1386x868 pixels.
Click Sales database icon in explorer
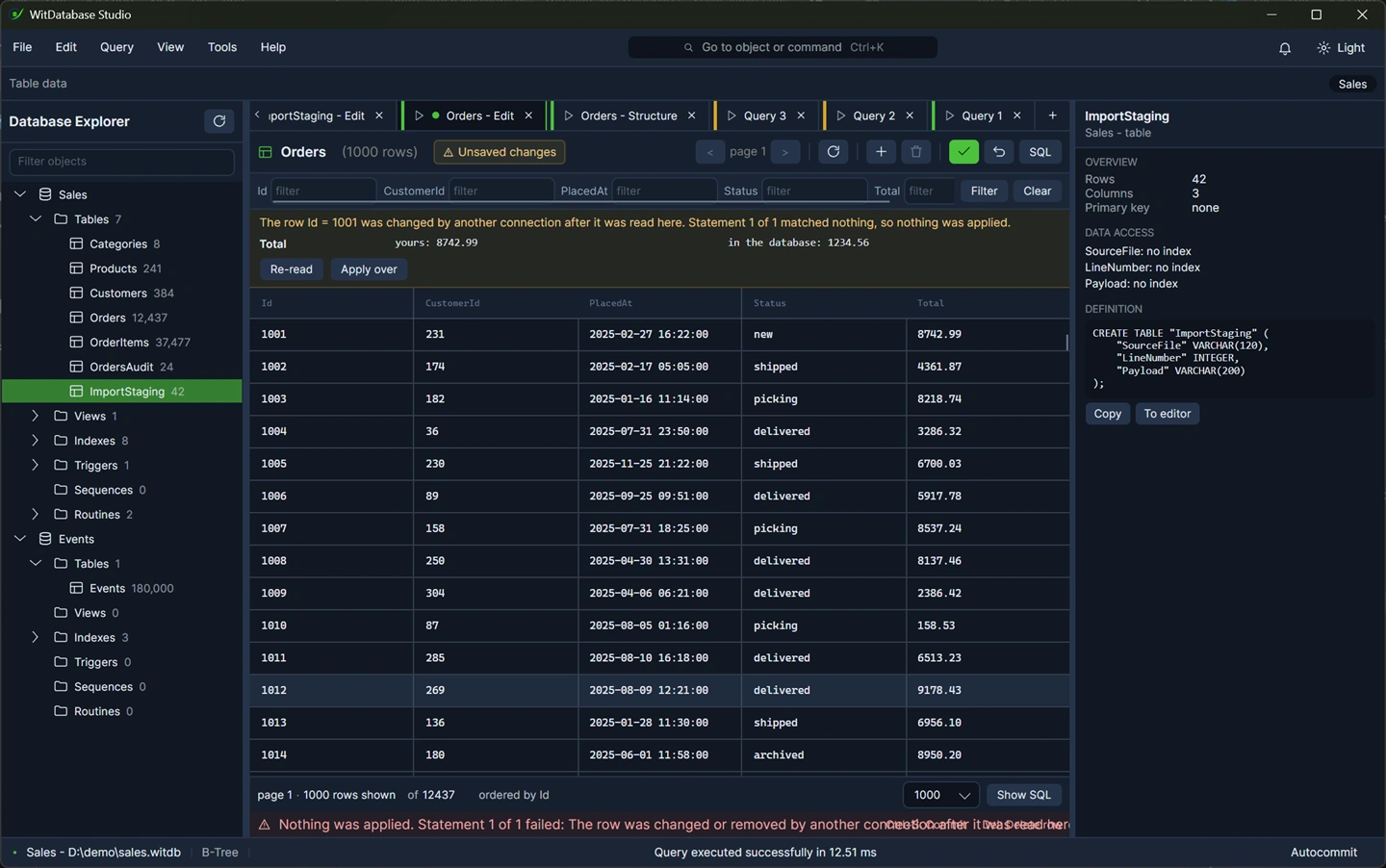(45, 194)
